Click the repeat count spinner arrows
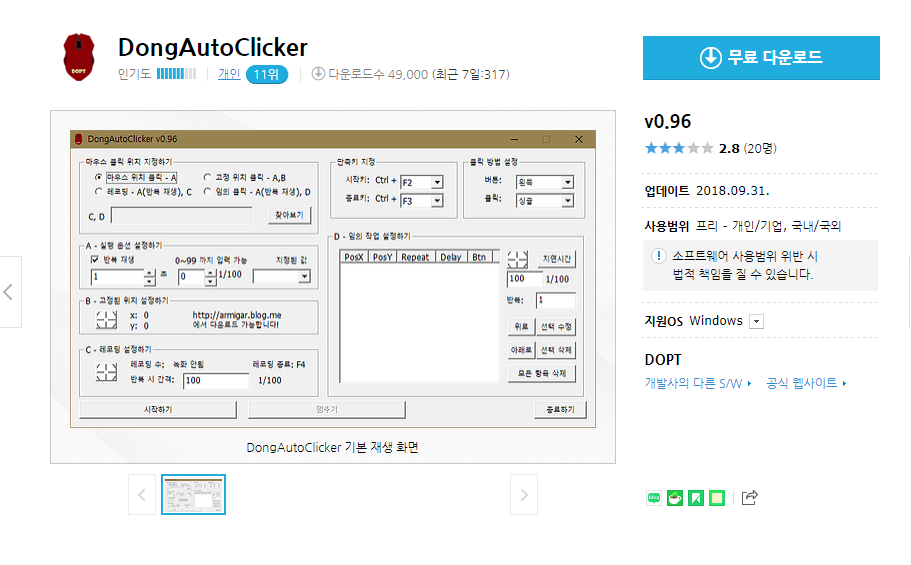Image resolution: width=911 pixels, height=565 pixels. coord(150,277)
